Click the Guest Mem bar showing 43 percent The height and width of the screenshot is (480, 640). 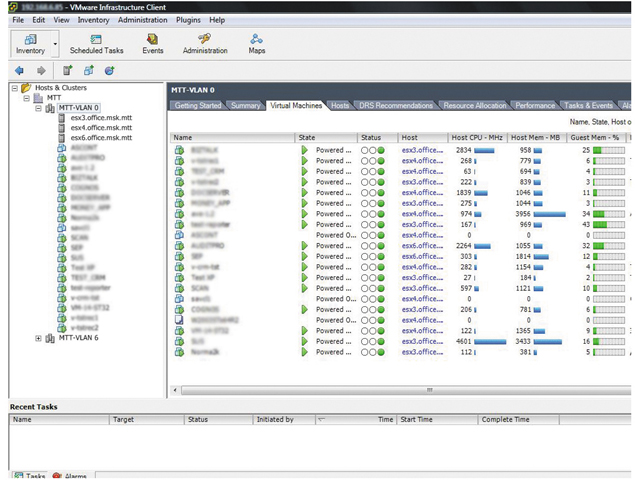tap(609, 224)
